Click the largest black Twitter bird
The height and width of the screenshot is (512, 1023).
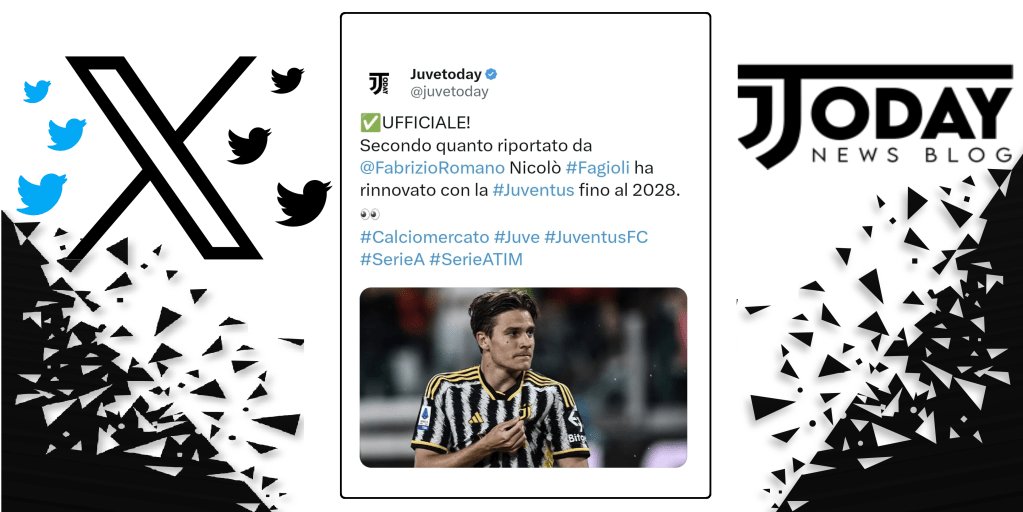pyautogui.click(x=303, y=203)
